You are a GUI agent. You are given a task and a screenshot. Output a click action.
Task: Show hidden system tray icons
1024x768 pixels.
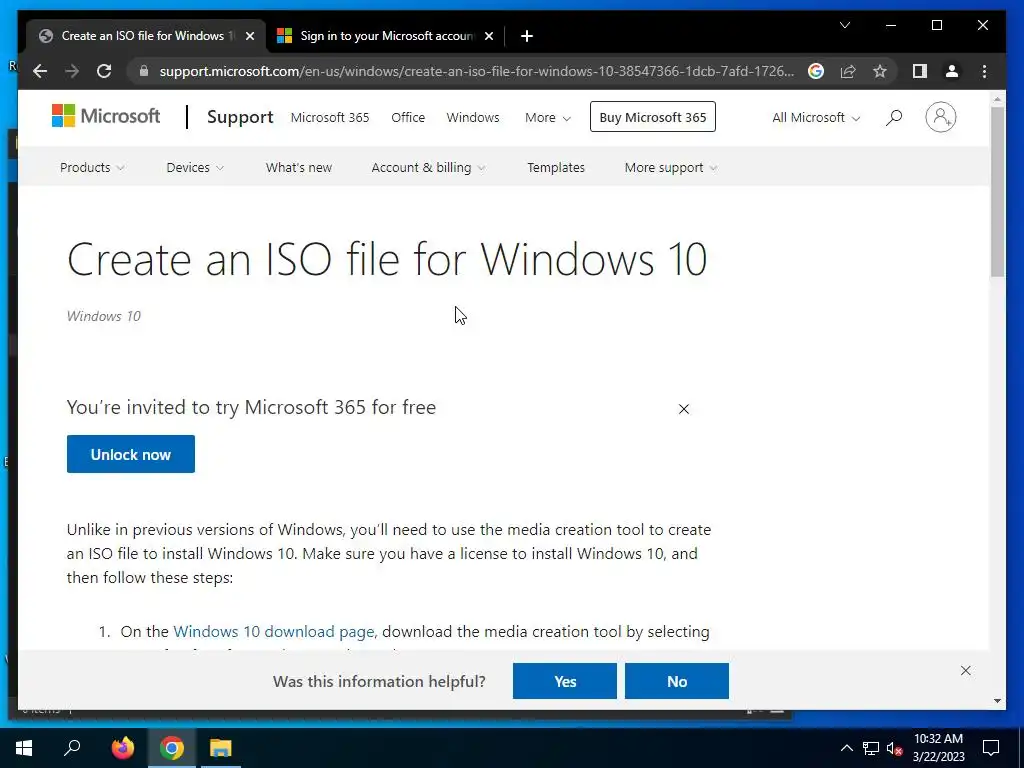[846, 748]
